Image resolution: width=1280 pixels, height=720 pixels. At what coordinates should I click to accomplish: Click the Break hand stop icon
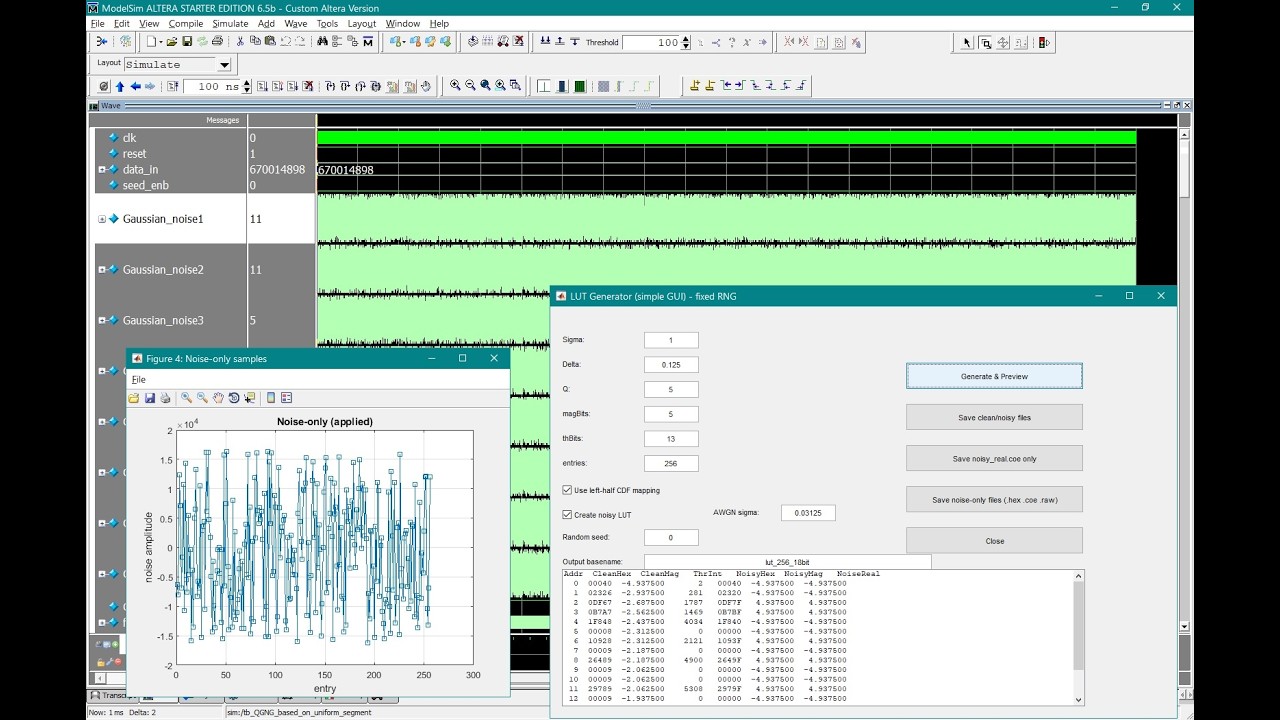pos(425,86)
